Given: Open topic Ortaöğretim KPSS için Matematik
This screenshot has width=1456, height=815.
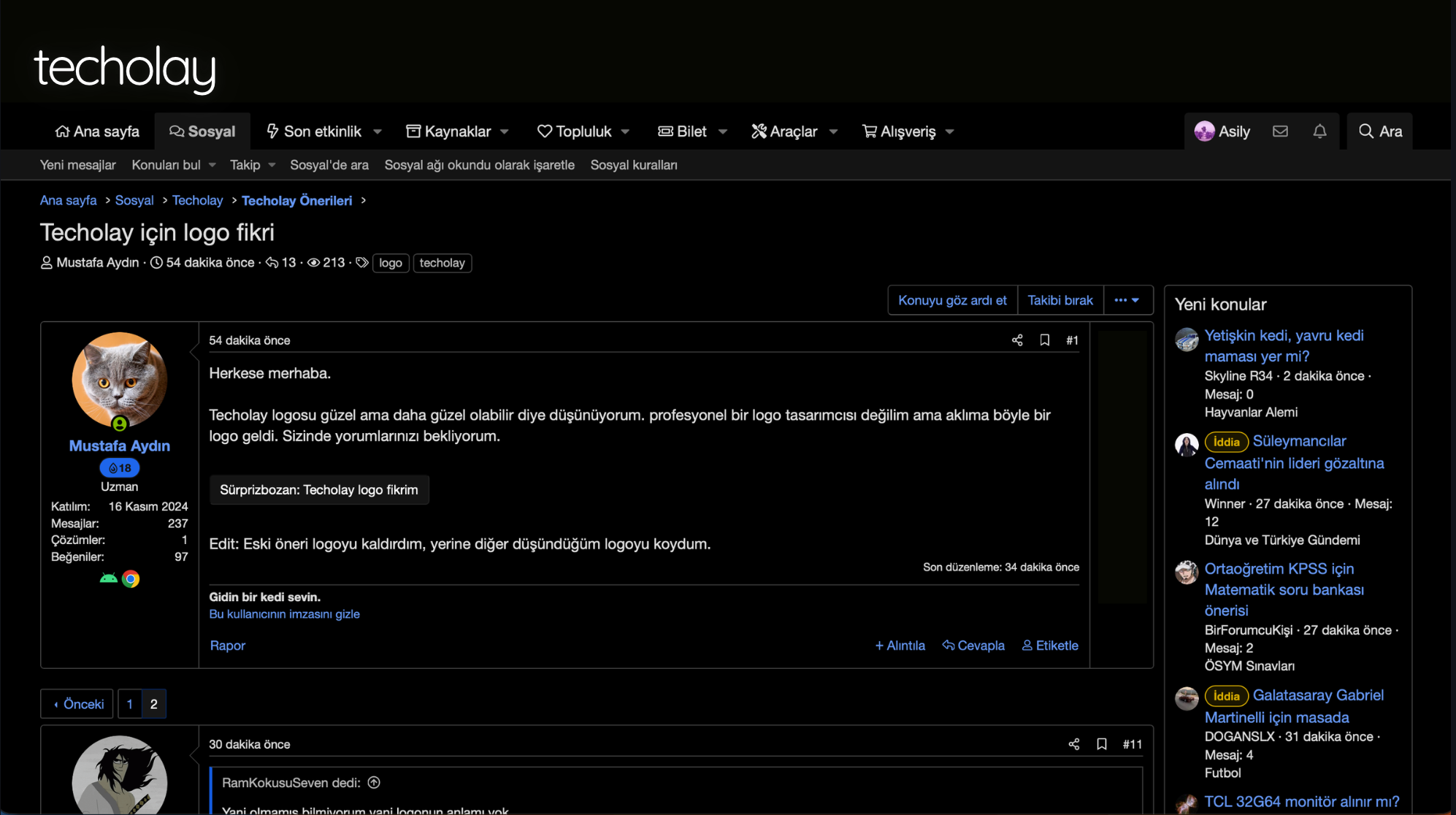Looking at the screenshot, I should click(1284, 589).
